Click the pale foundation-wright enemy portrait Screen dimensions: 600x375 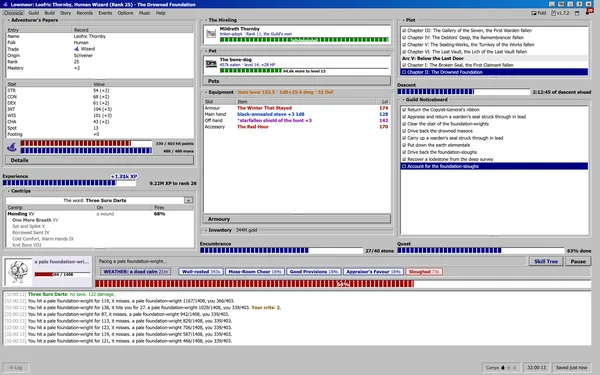(18, 272)
